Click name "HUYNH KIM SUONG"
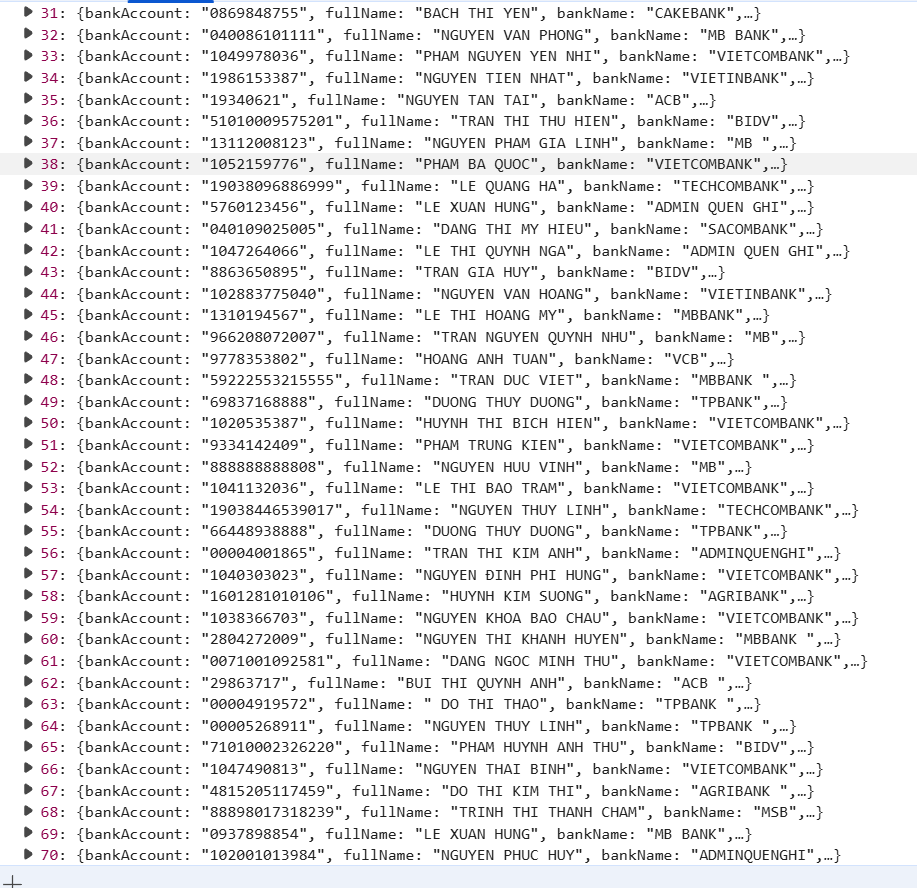The height and width of the screenshot is (888, 917). click(516, 597)
